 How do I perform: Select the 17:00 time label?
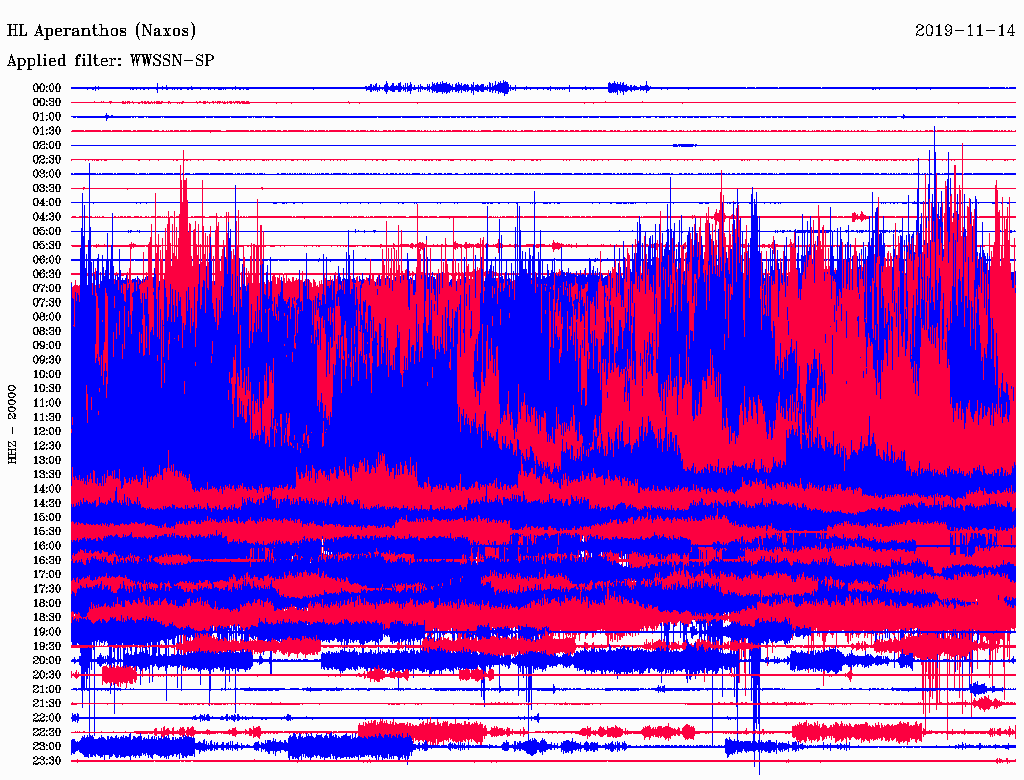pos(47,574)
